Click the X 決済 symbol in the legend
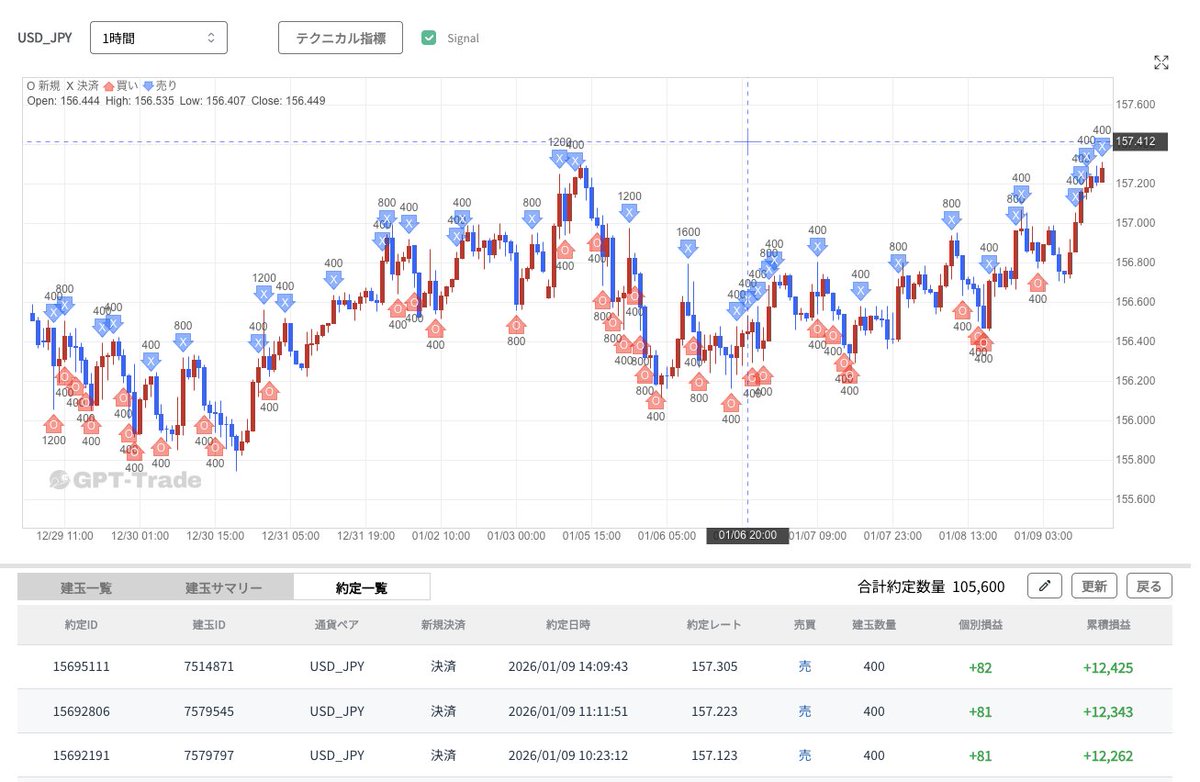This screenshot has width=1200, height=782. pyautogui.click(x=70, y=86)
